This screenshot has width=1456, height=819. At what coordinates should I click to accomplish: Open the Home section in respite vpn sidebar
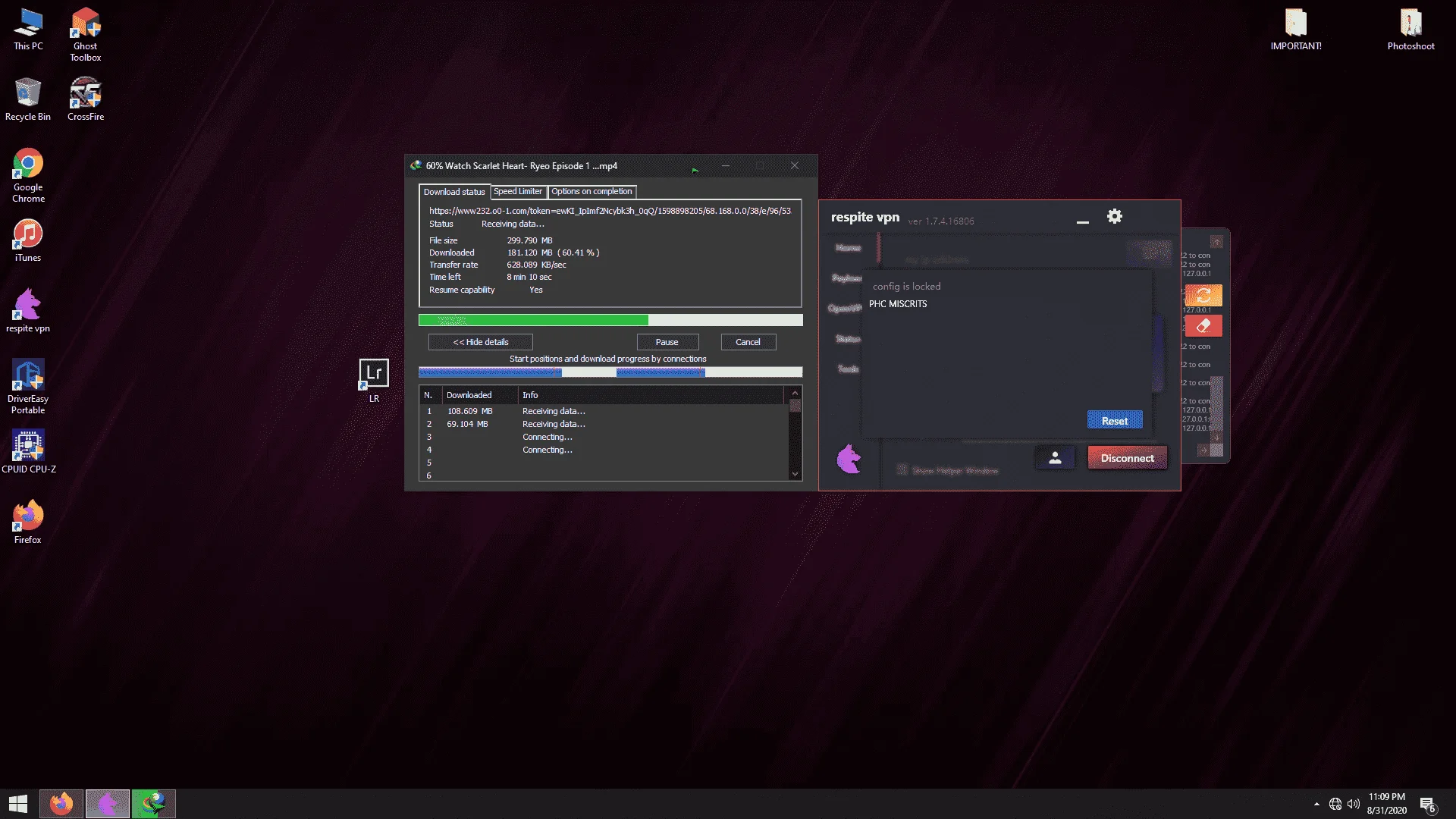click(x=848, y=248)
